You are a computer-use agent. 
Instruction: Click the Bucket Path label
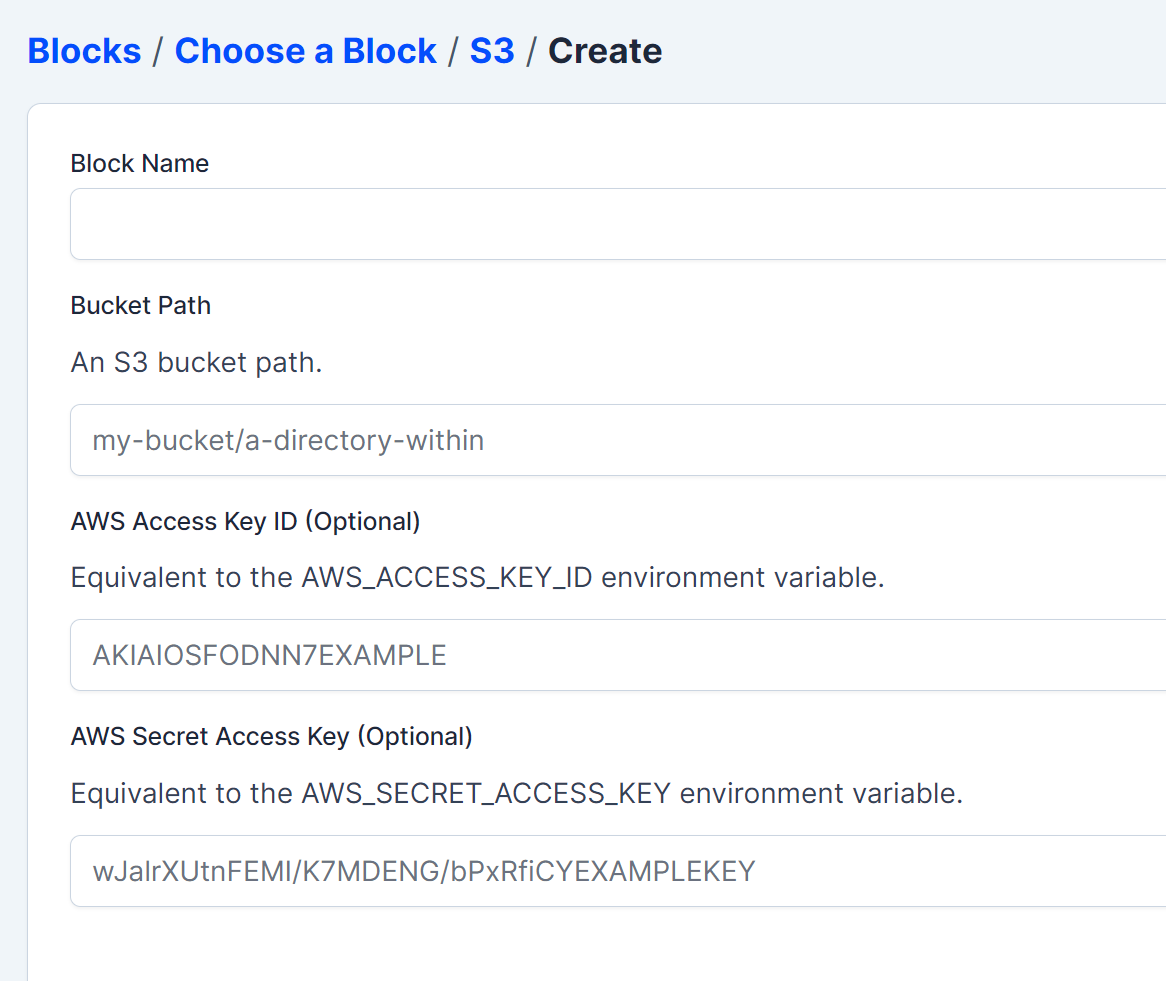(140, 305)
